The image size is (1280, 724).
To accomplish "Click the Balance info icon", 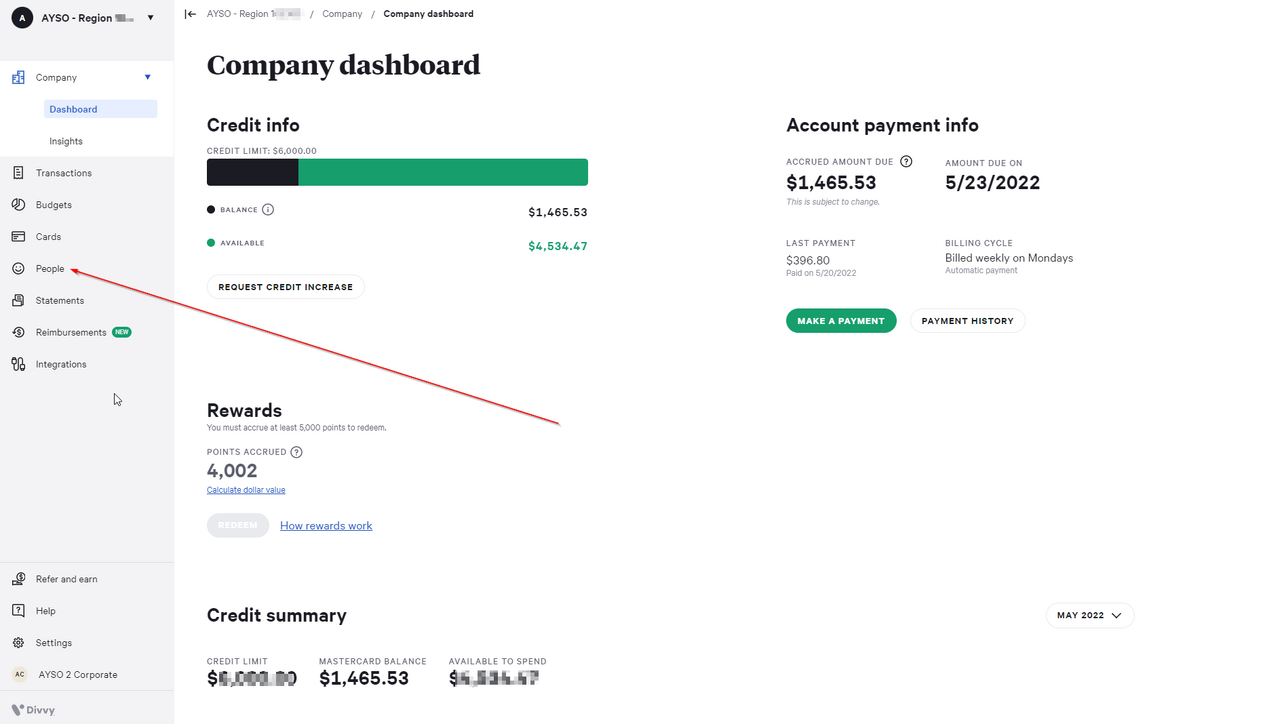I will point(268,210).
